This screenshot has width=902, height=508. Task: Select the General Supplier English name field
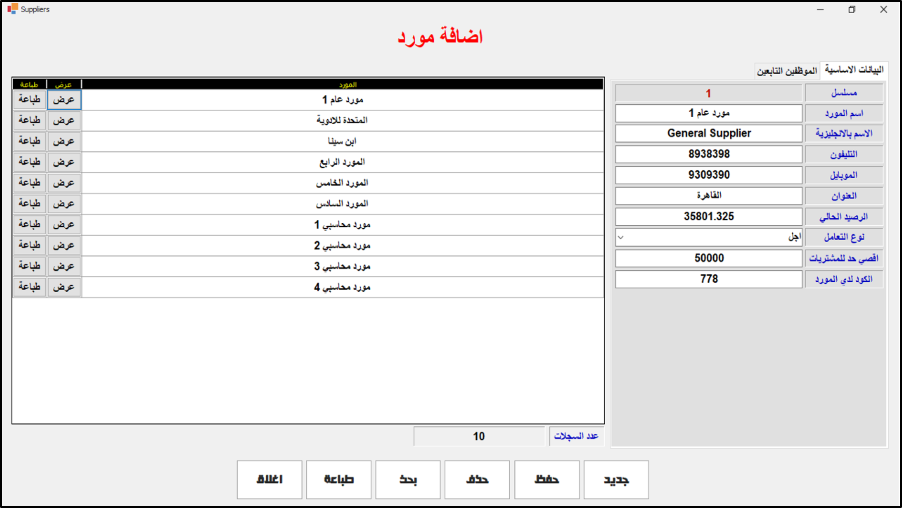pyautogui.click(x=708, y=134)
